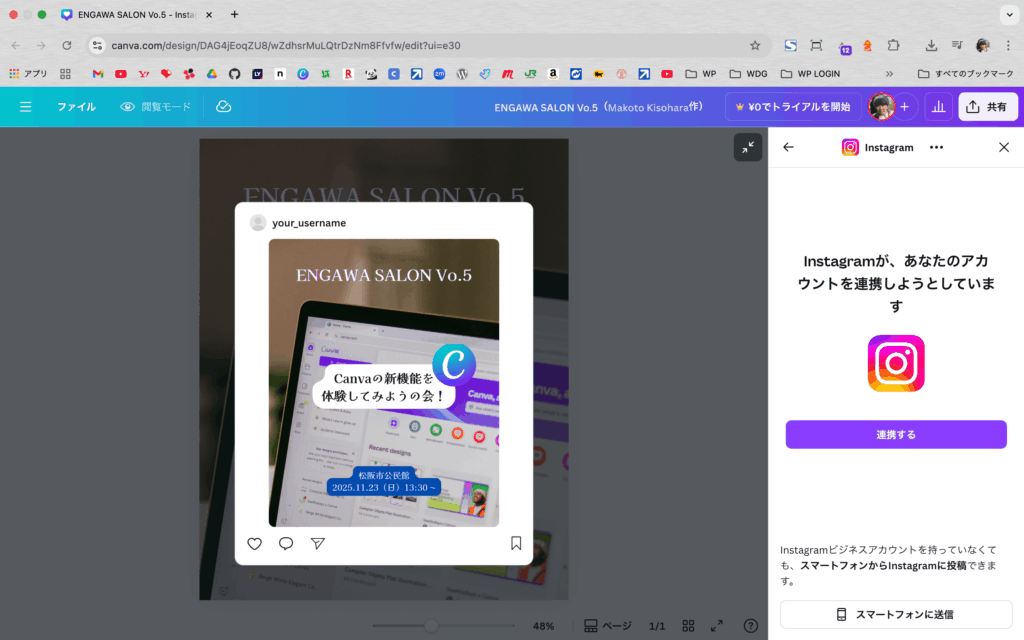1024x640 pixels.
Task: Click the heart like icon in post preview
Action: click(254, 543)
